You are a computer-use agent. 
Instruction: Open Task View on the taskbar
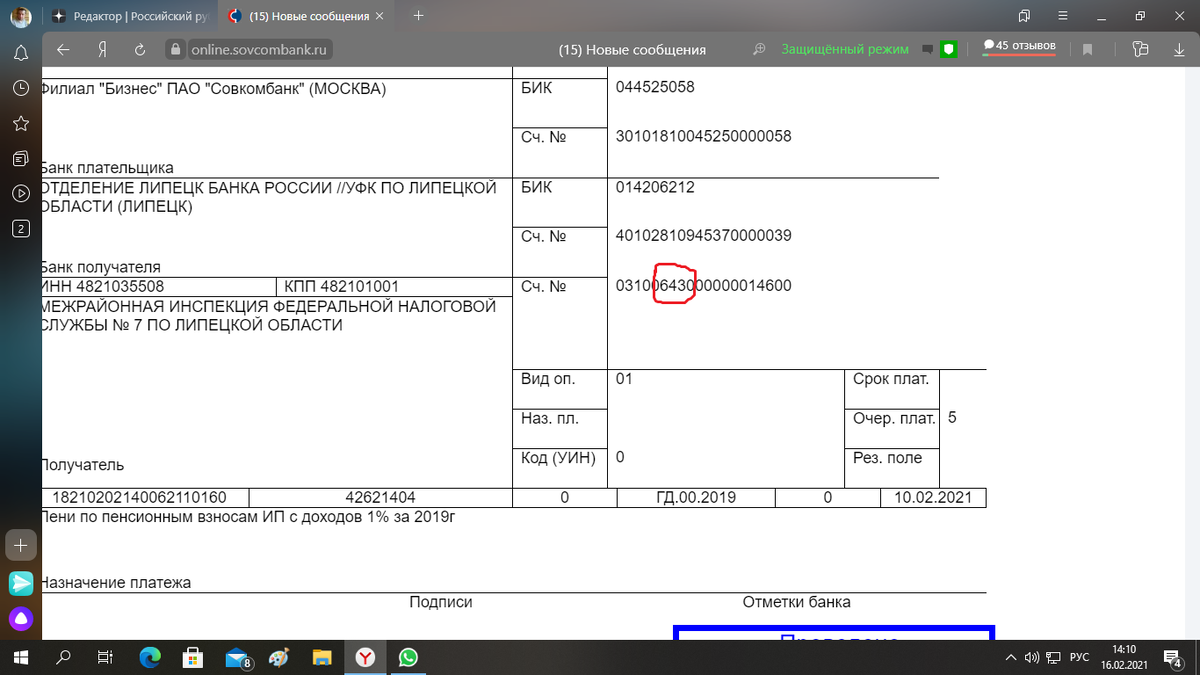click(x=105, y=657)
